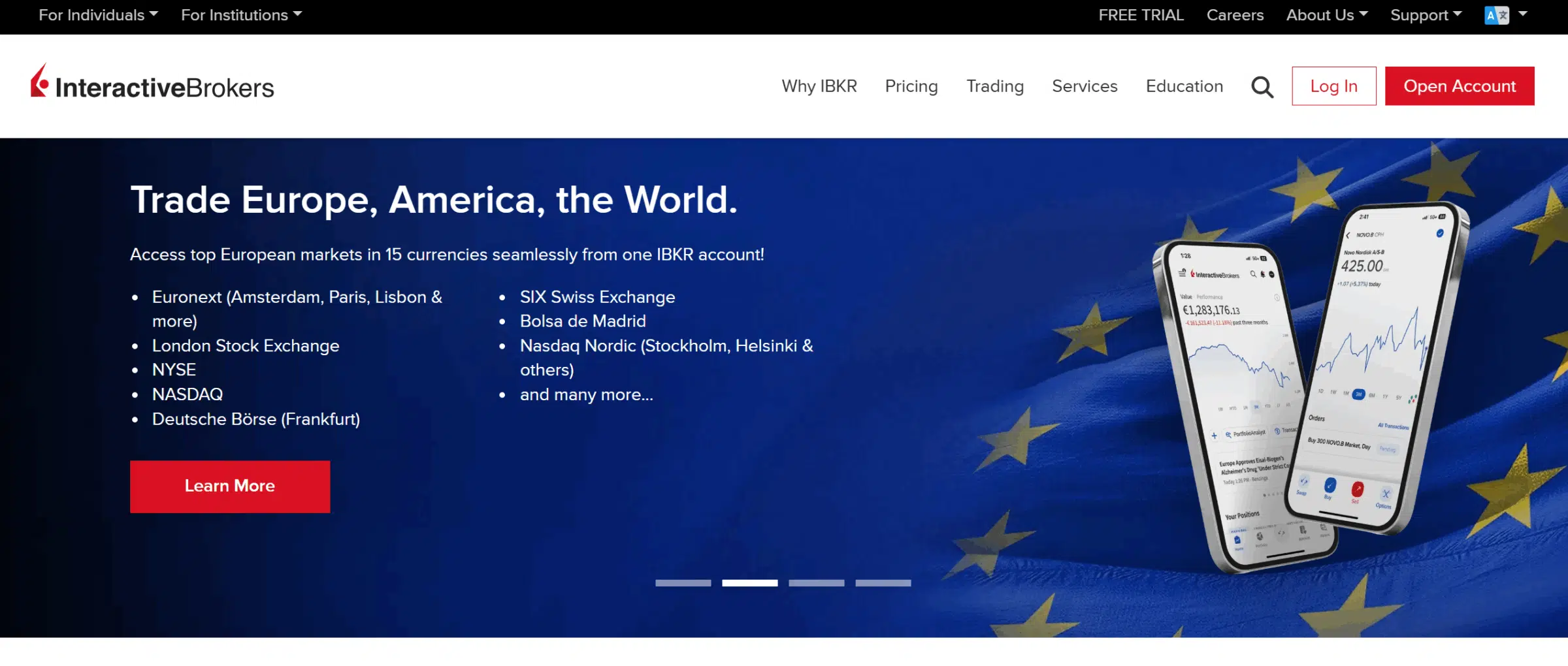
Task: Open the About Us dropdown
Action: [x=1327, y=15]
